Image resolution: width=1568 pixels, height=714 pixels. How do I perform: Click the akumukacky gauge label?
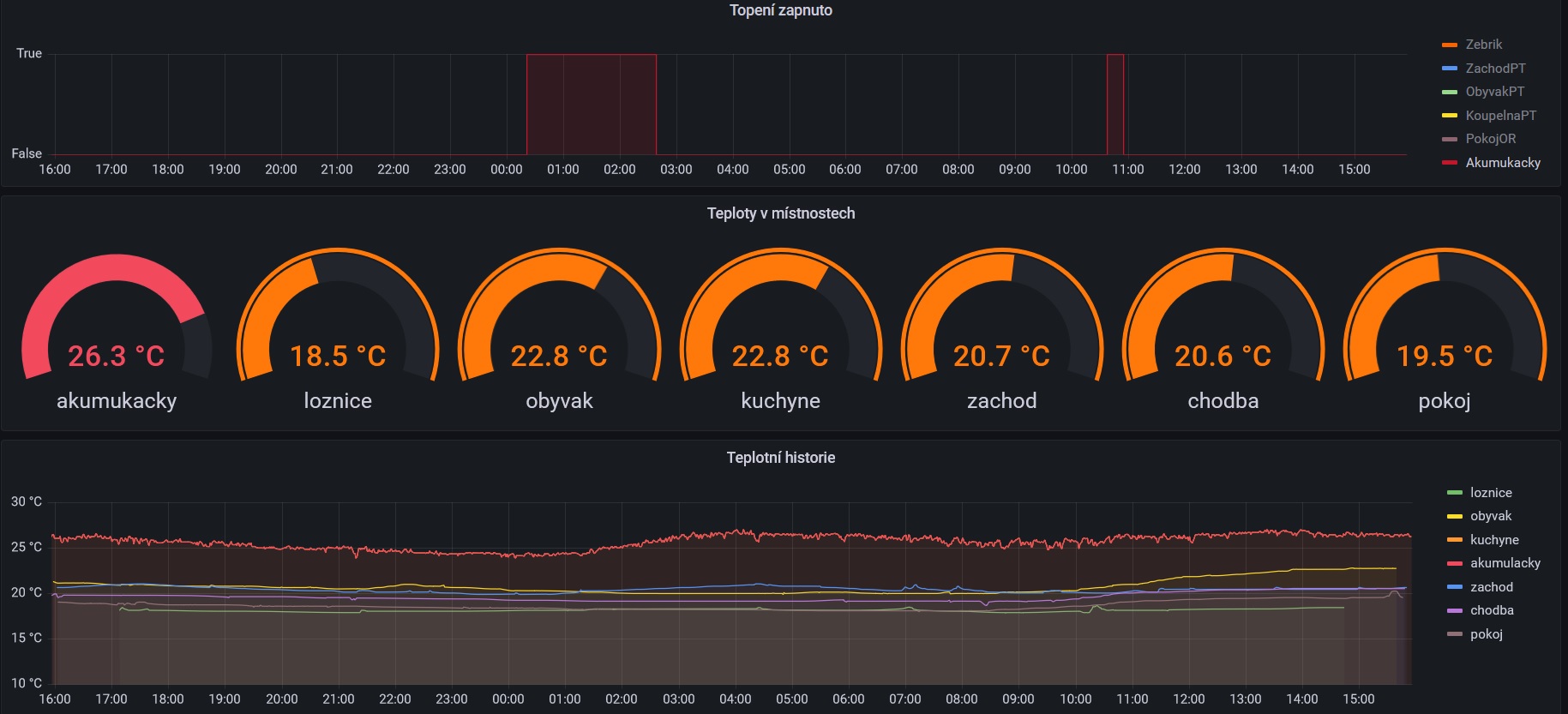tap(117, 401)
